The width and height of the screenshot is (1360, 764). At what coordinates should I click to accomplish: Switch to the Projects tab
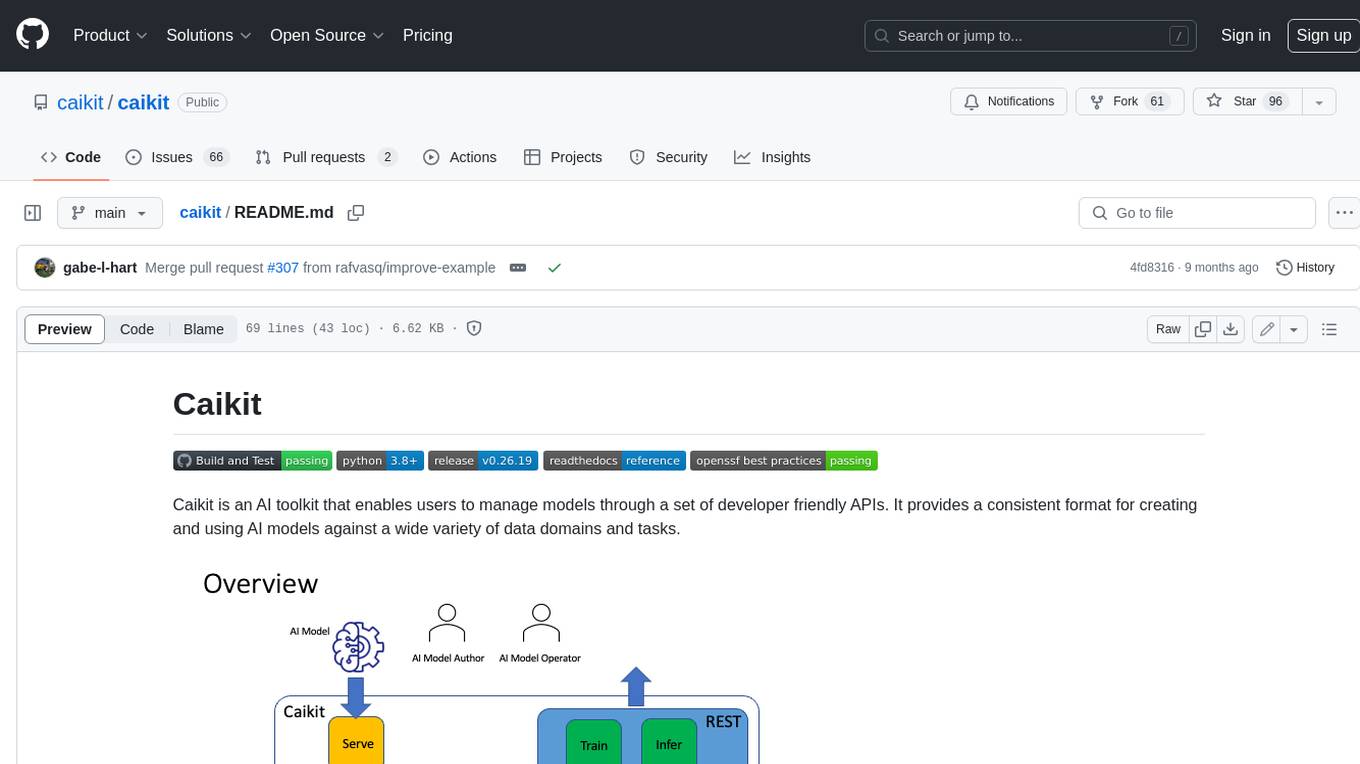coord(563,157)
